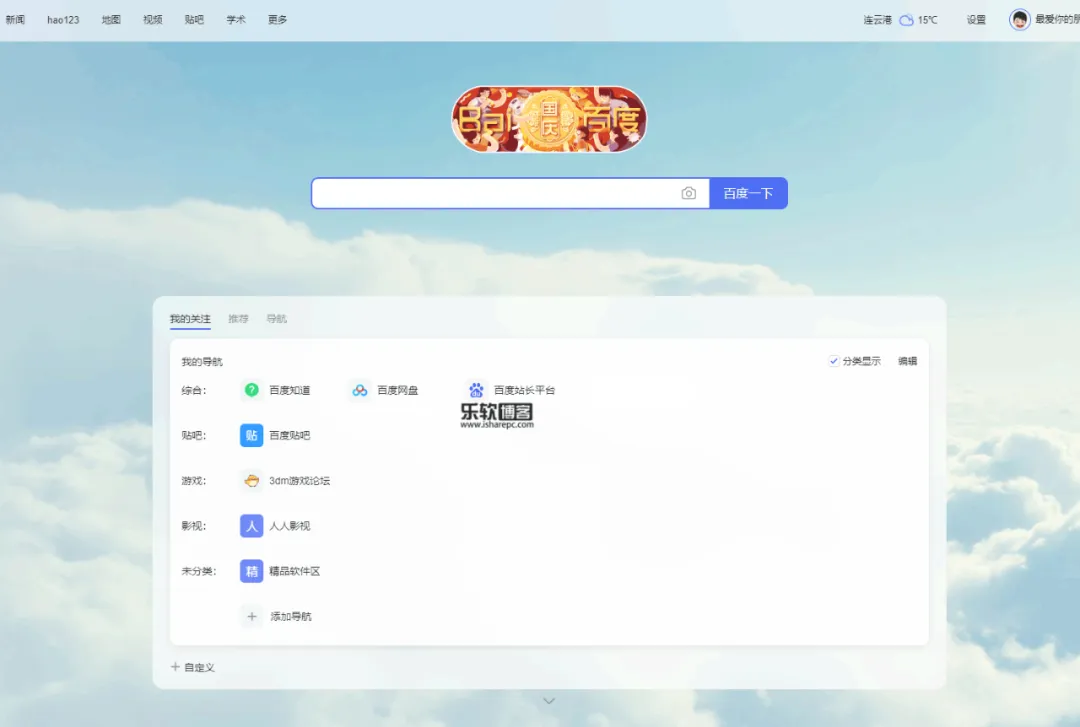
Task: Click the 精品软件区 text link
Action: coord(294,571)
